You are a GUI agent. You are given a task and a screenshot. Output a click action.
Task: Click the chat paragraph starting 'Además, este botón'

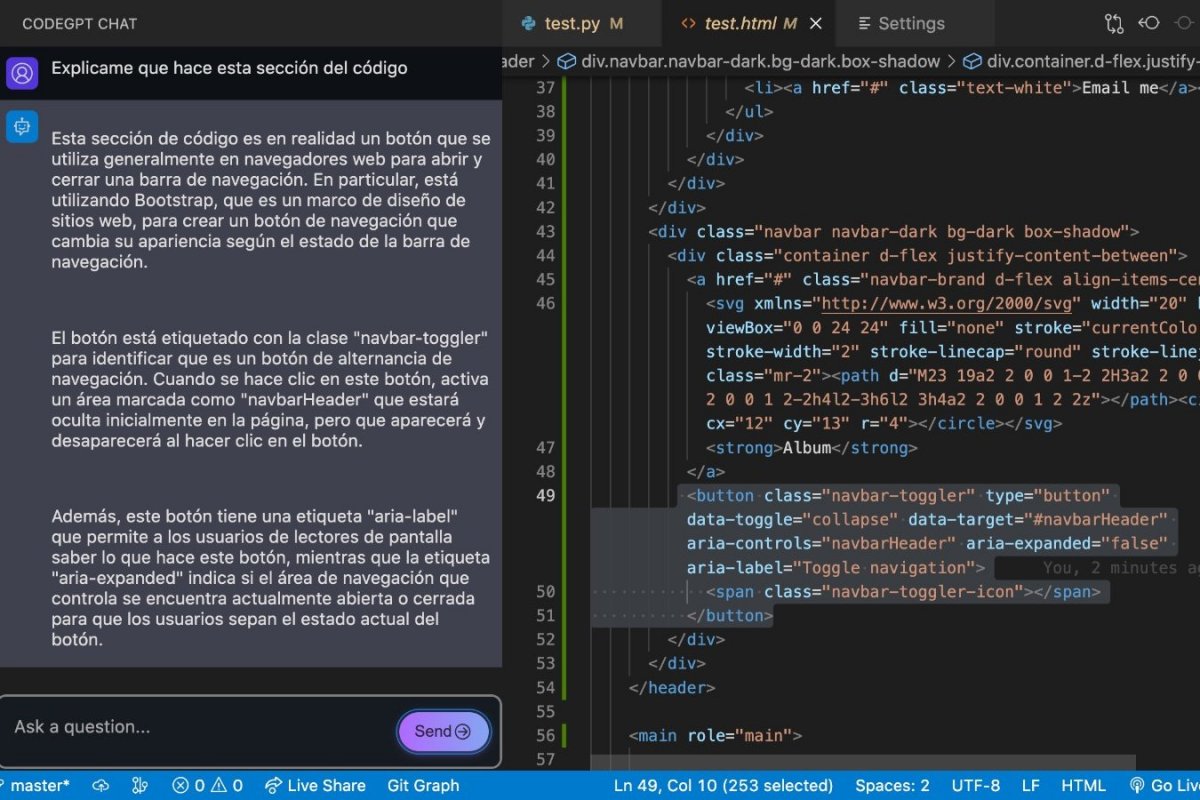(271, 577)
